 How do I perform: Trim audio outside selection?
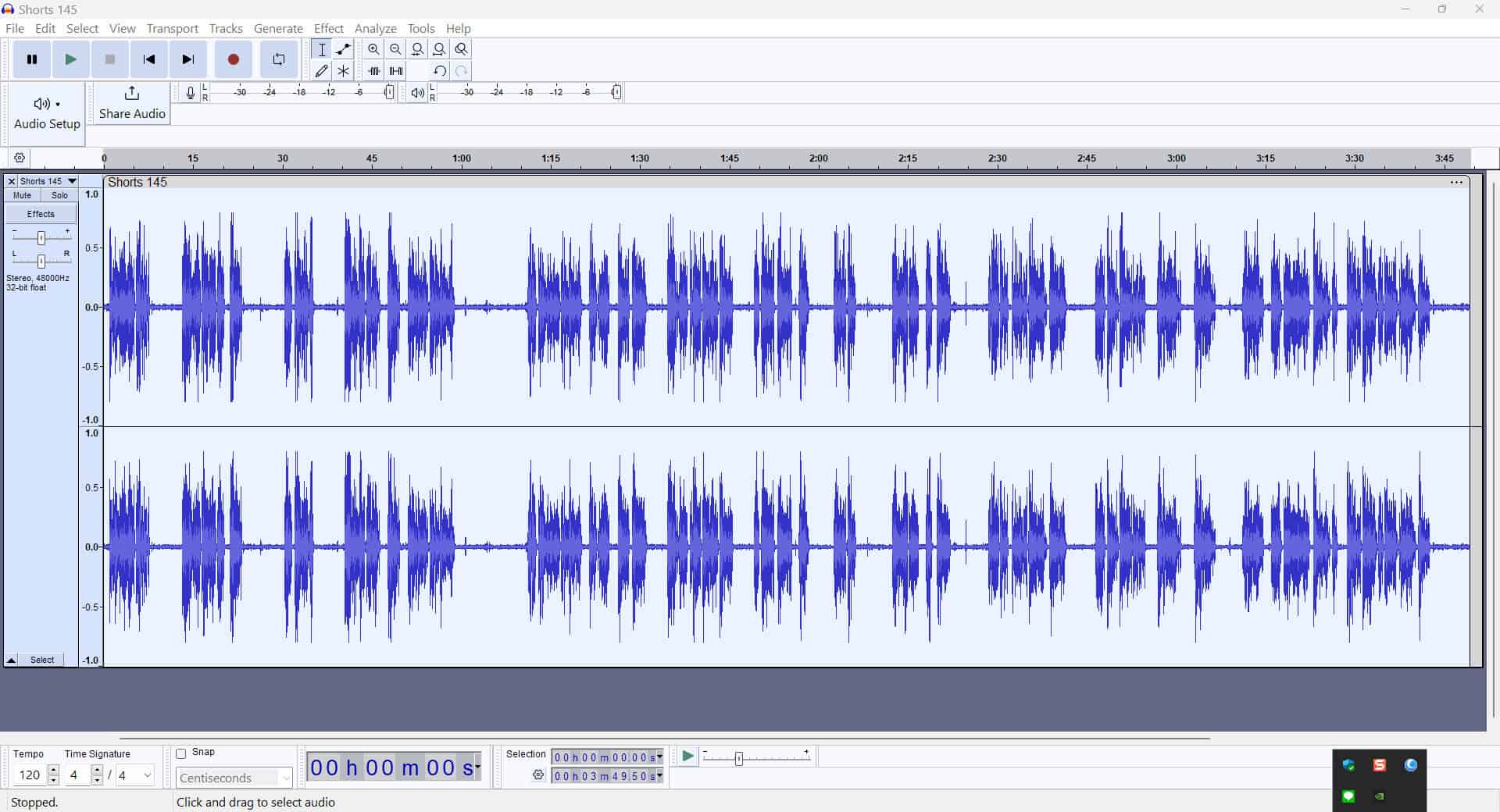(x=374, y=70)
